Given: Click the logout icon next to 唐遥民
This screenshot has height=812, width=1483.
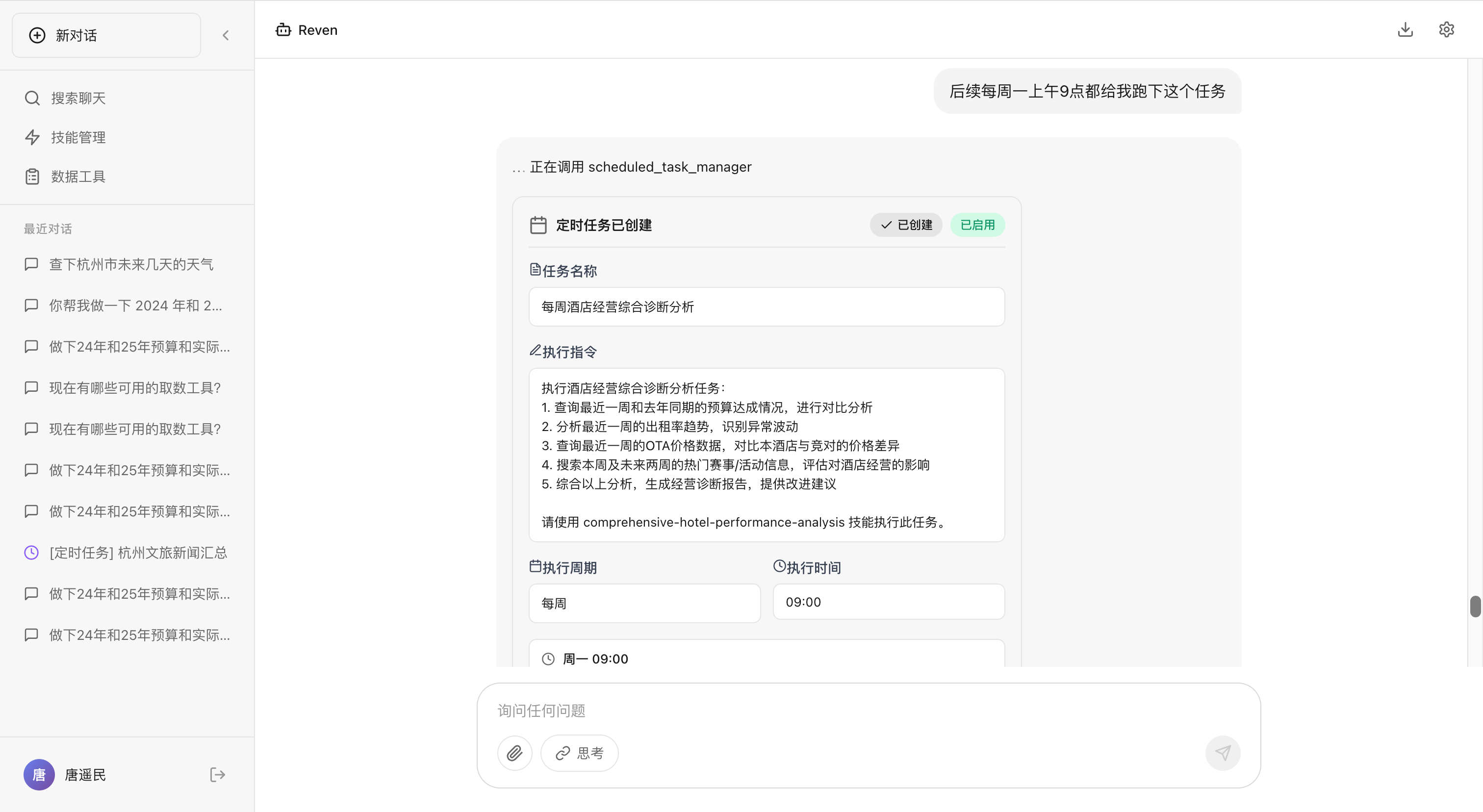Looking at the screenshot, I should pyautogui.click(x=217, y=775).
